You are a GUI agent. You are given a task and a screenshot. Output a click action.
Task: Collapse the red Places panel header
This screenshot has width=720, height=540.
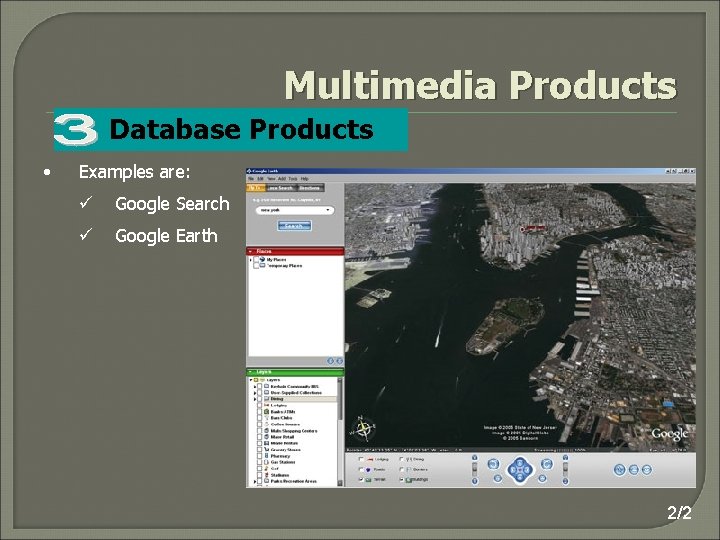coord(295,251)
